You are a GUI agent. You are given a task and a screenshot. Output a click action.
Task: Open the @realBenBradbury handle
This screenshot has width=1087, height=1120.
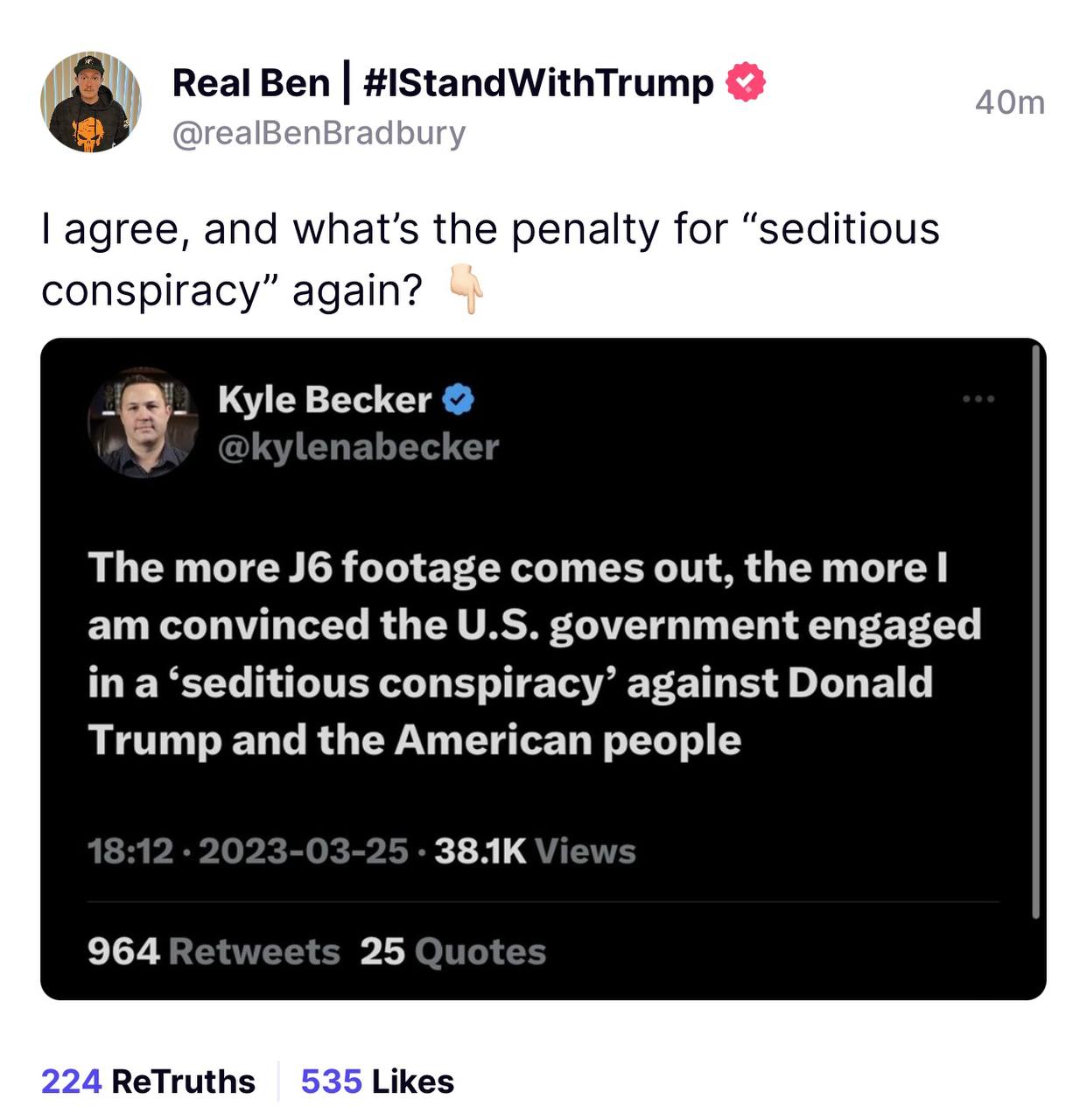pyautogui.click(x=319, y=133)
